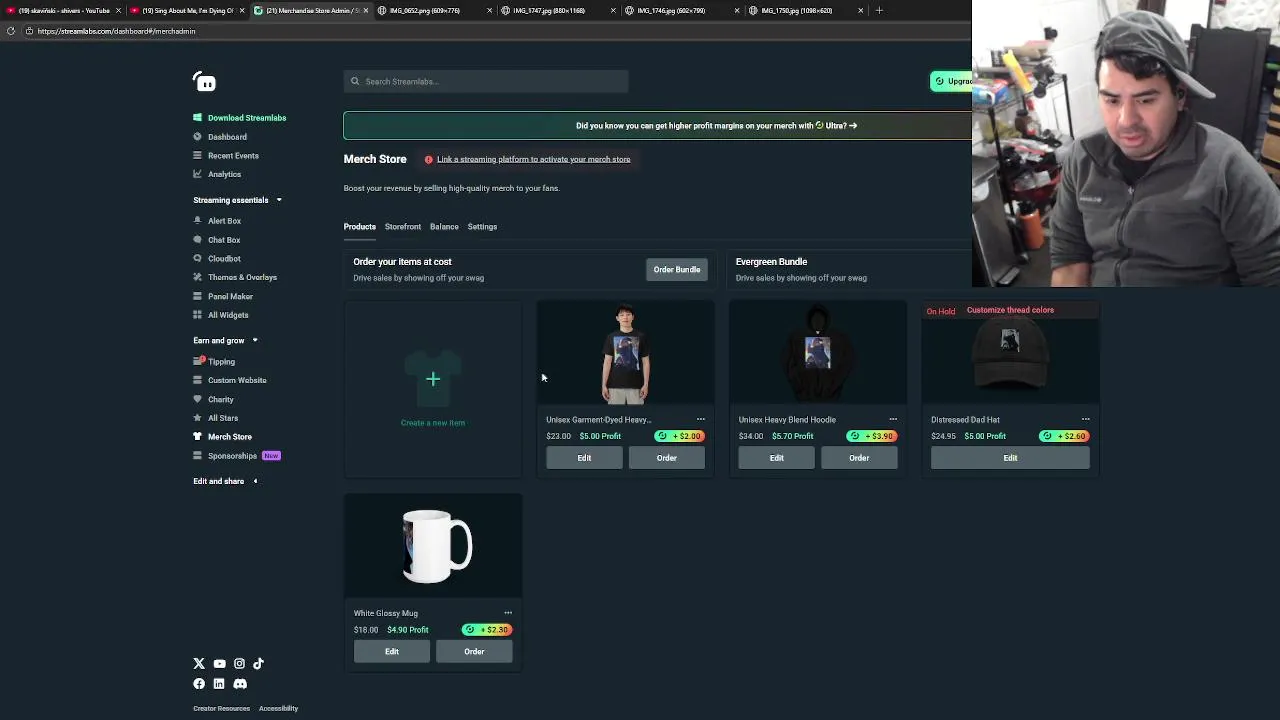Viewport: 1280px width, 720px height.
Task: Reload the page with the browser refresh icon
Action: [11, 31]
